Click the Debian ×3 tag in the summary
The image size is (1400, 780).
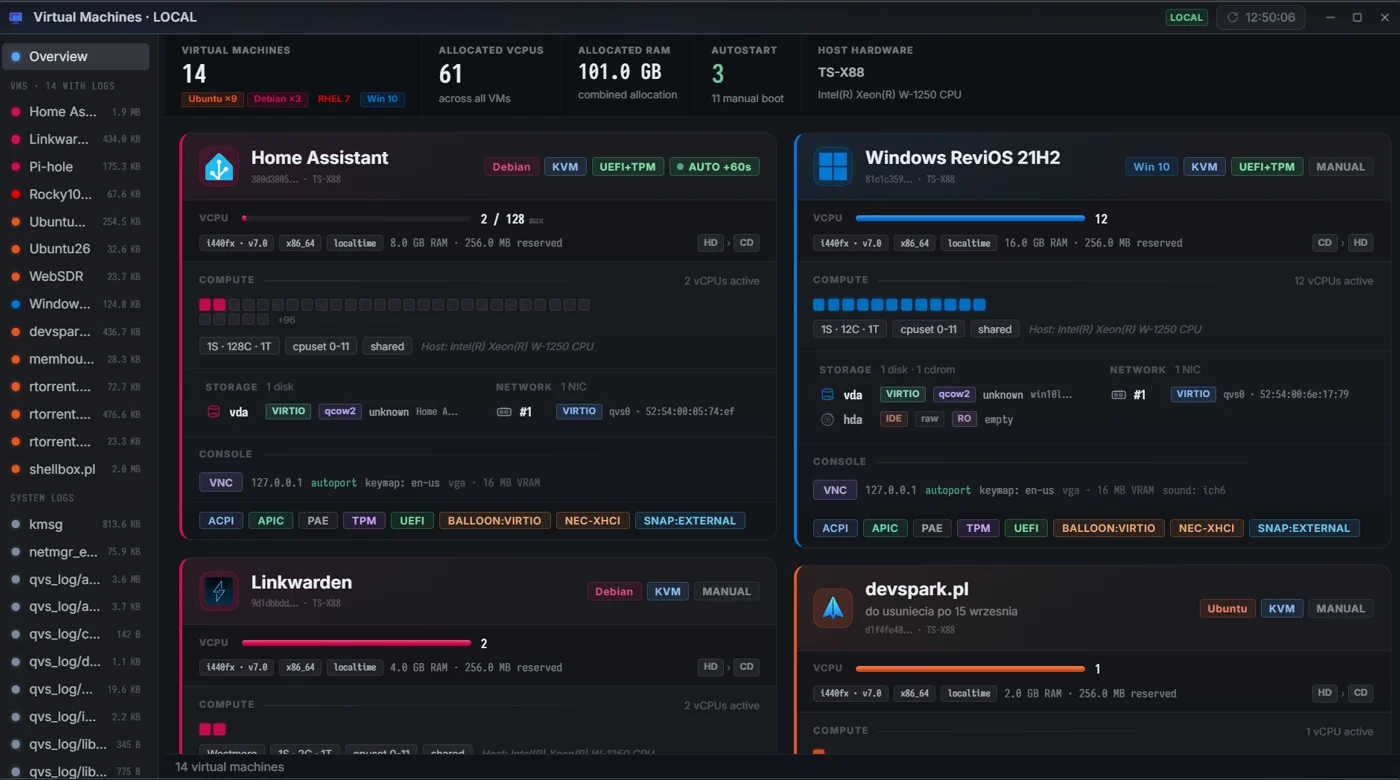click(x=277, y=99)
